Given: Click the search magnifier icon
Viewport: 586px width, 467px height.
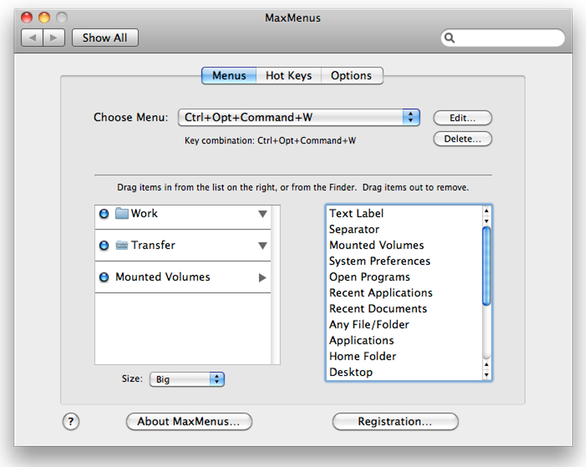Looking at the screenshot, I should click(x=450, y=38).
